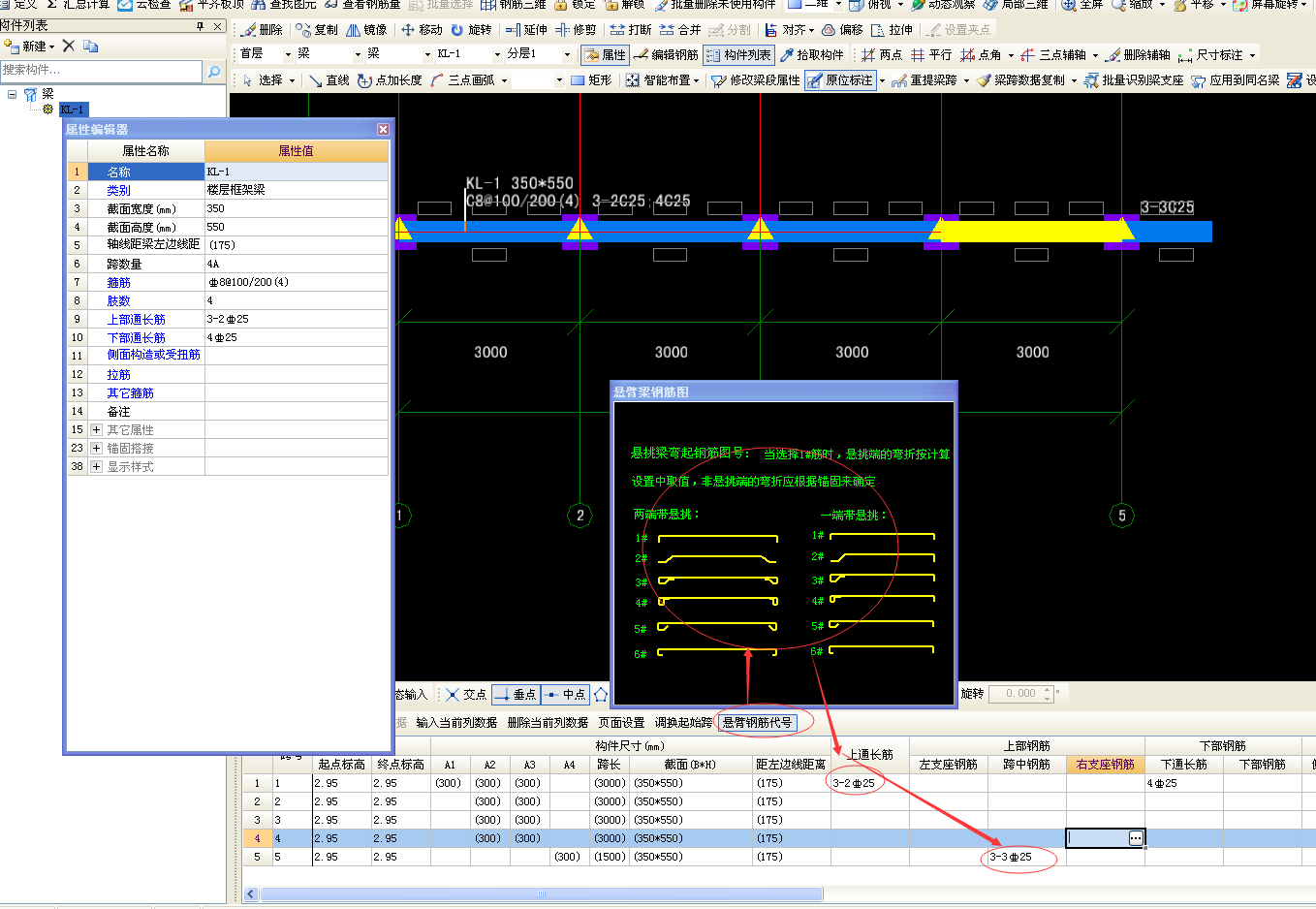Expand 显示样式 row in property editor
Viewport: 1316px width, 909px height.
[96, 466]
